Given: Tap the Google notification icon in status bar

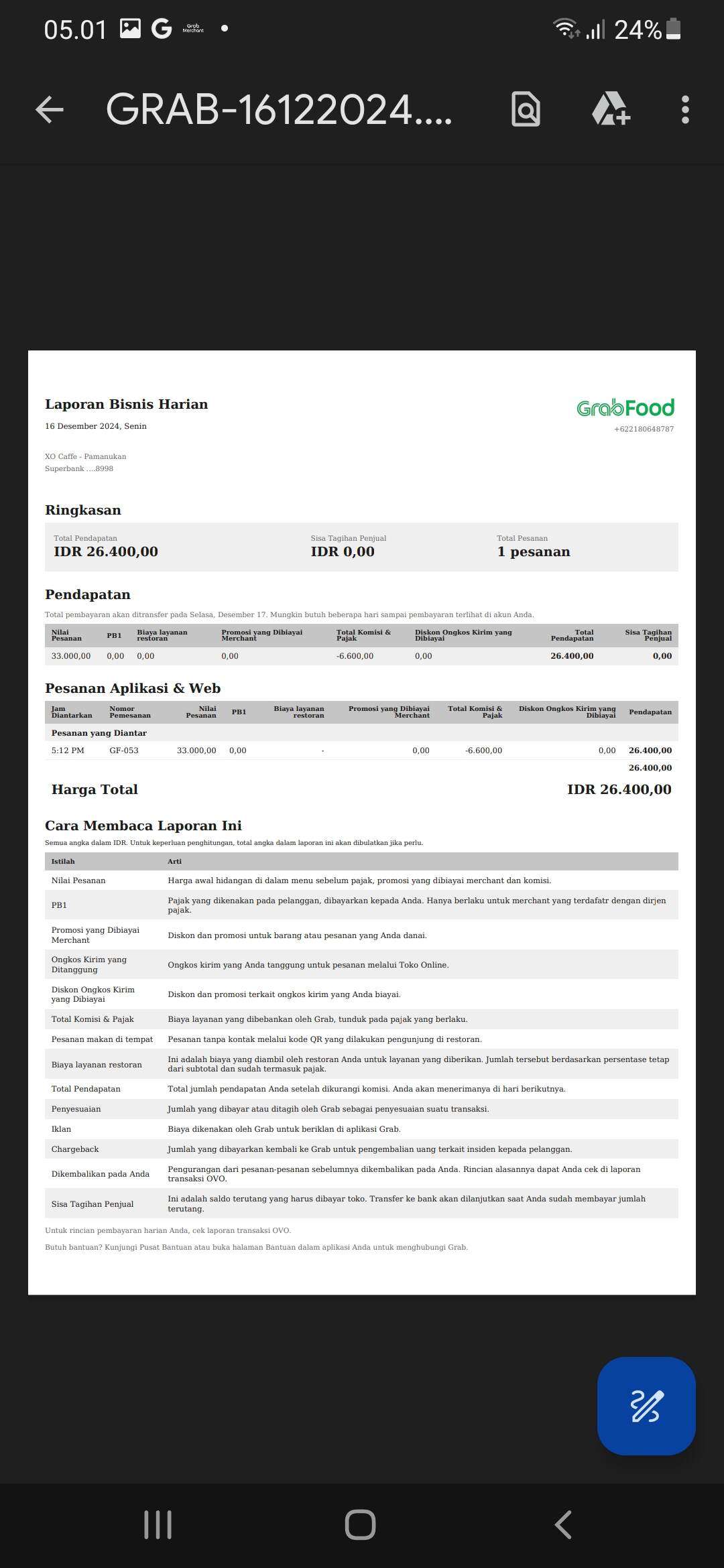Looking at the screenshot, I should coord(161,28).
